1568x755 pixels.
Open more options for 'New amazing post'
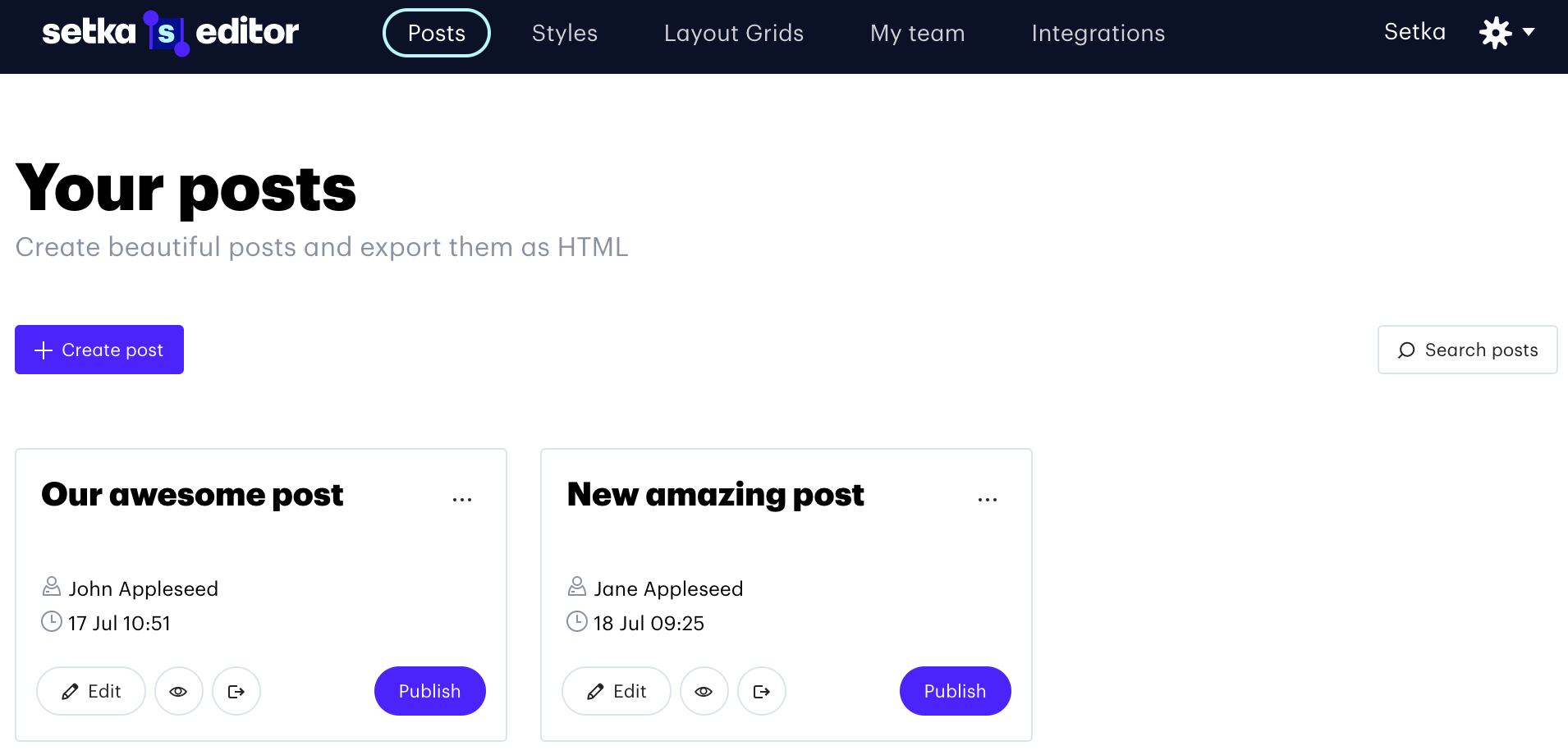click(x=988, y=499)
